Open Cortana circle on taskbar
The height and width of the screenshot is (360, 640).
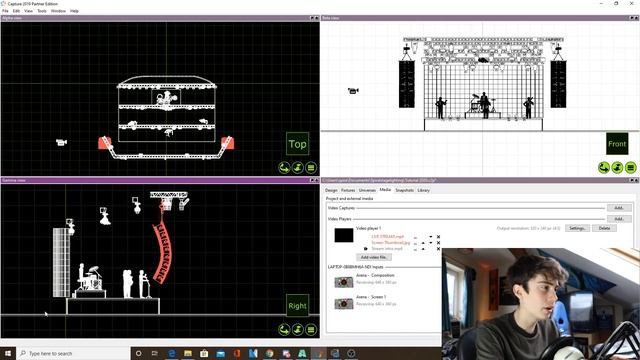[x=138, y=353]
